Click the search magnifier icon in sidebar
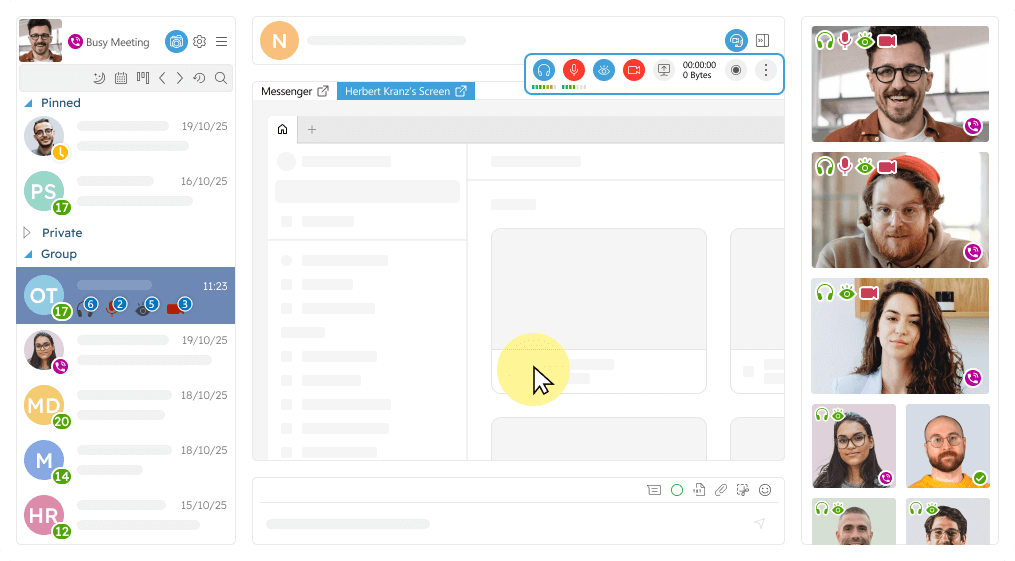 click(x=221, y=78)
